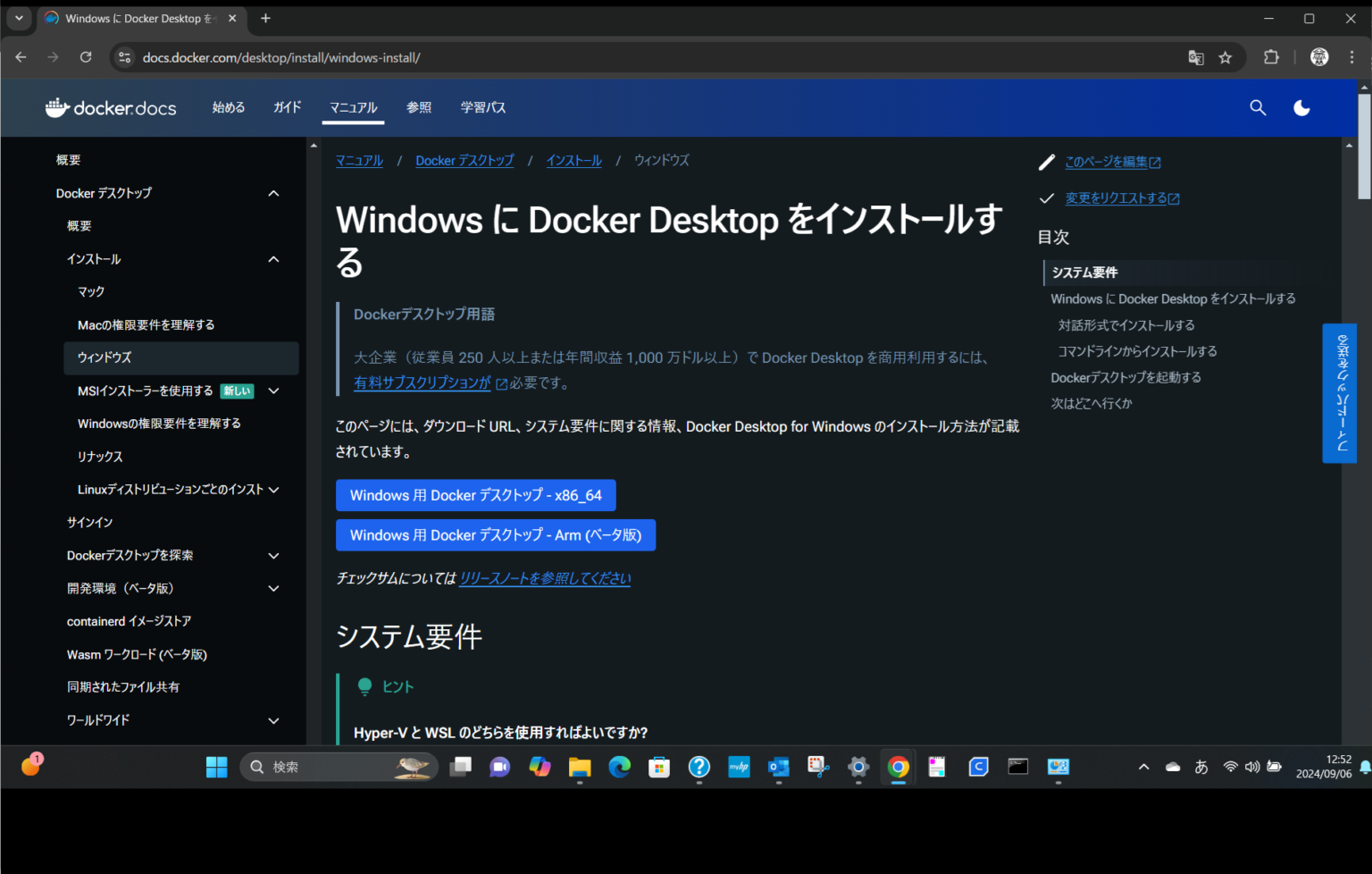Toggle the bookmark star for this page
The image size is (1372, 874).
pyautogui.click(x=1226, y=57)
